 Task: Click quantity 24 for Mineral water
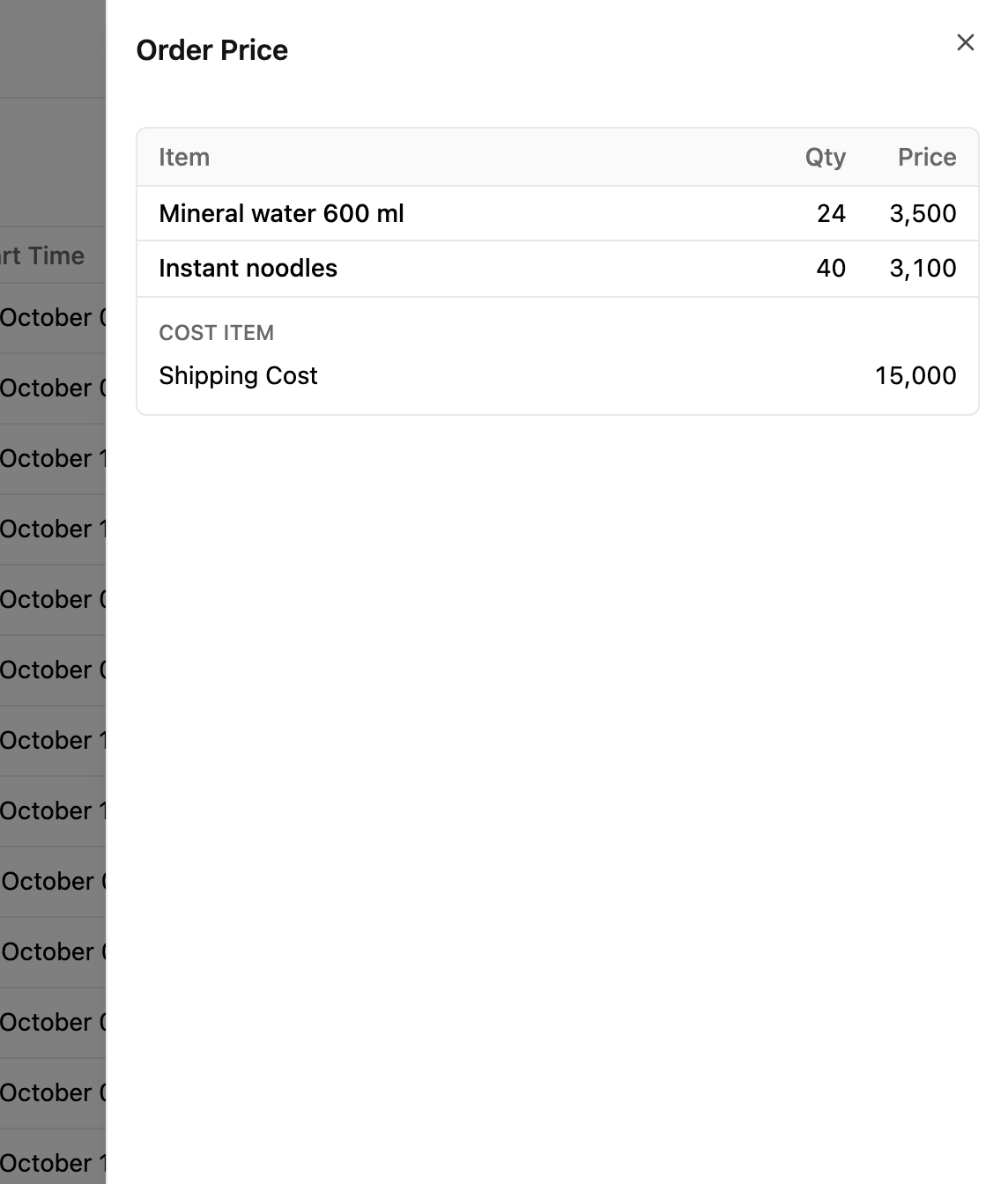[x=831, y=213]
